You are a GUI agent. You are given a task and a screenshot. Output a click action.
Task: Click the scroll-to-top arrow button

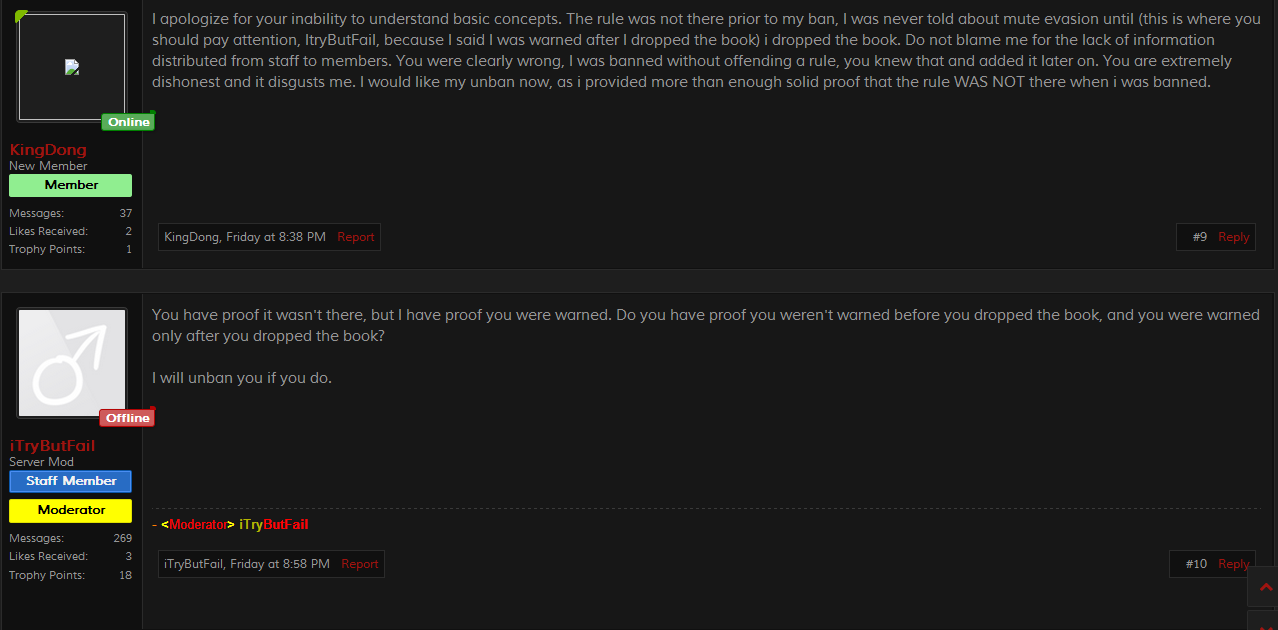pos(1264,587)
